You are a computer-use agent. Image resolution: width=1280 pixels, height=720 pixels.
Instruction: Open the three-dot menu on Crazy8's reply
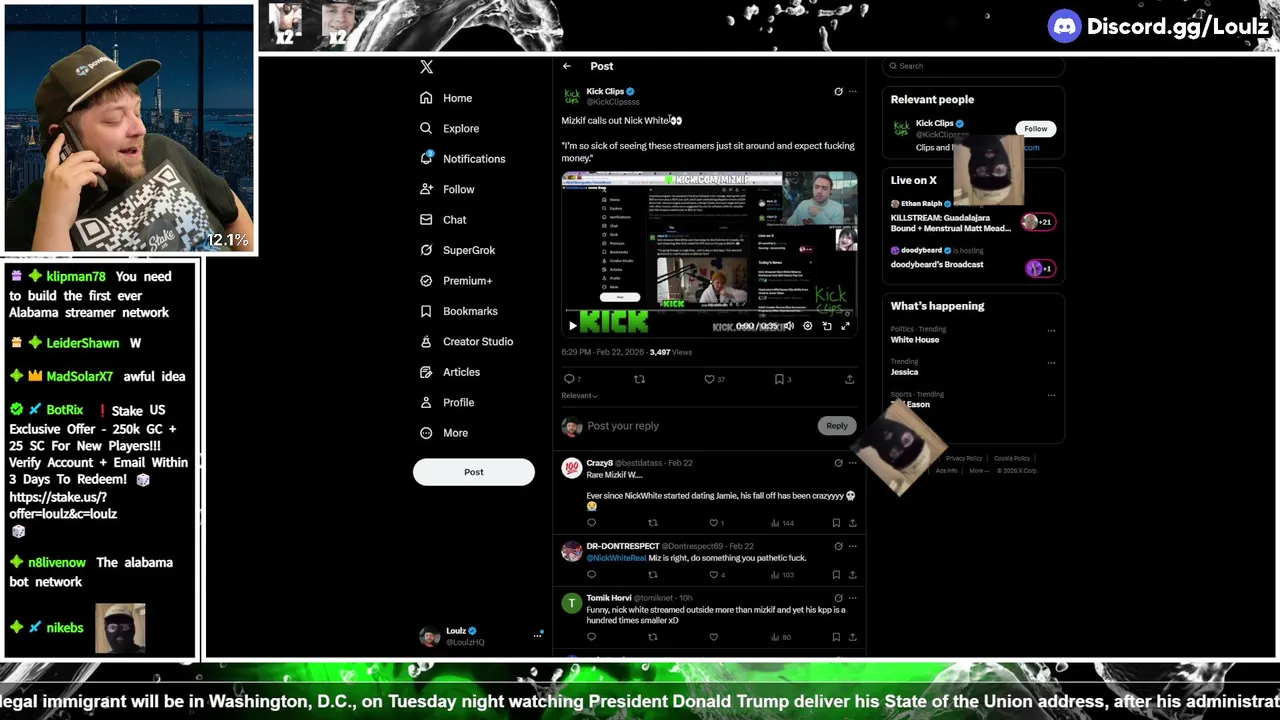[x=852, y=463]
